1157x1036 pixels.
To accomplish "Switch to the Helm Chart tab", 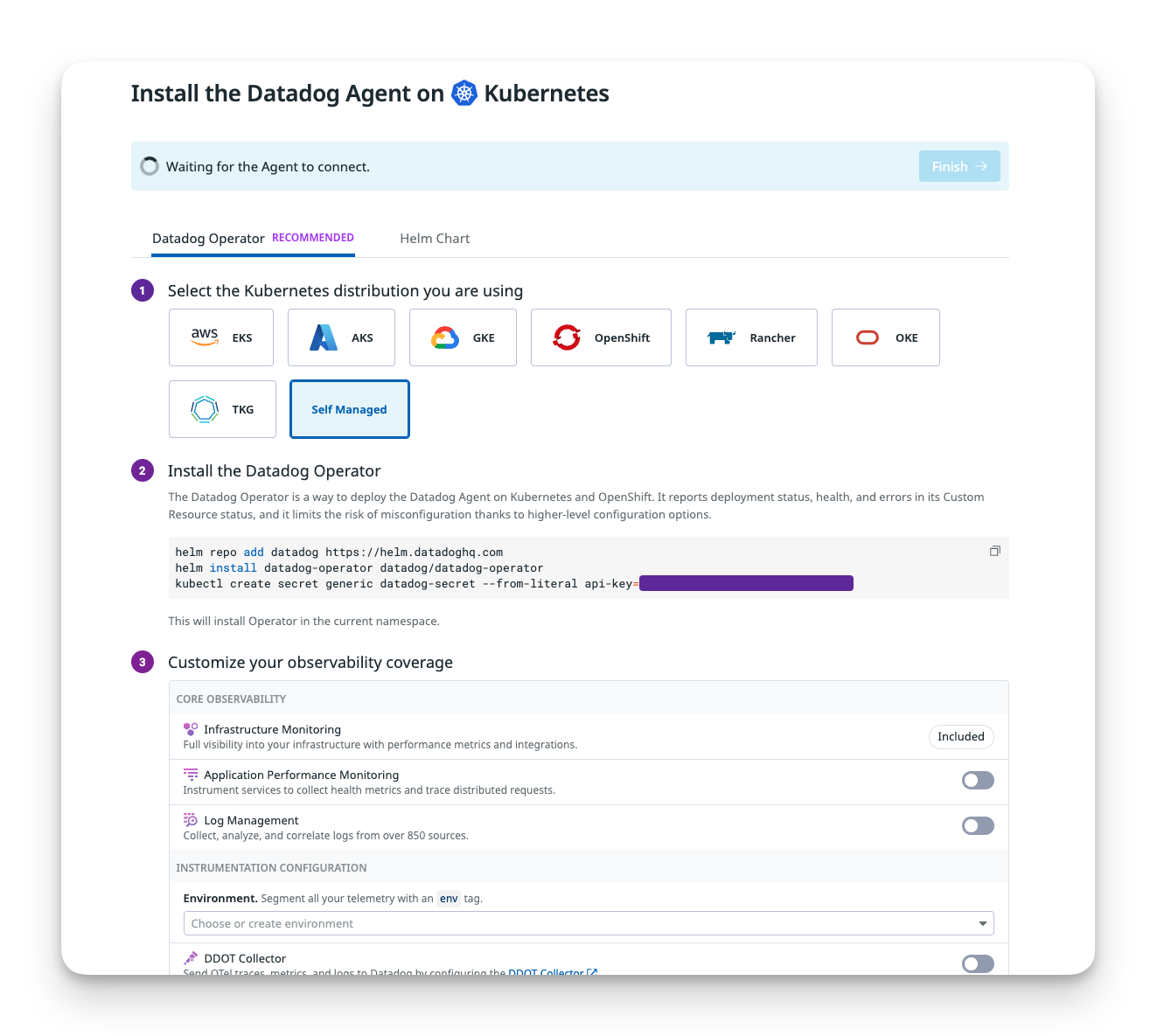I will coord(435,238).
